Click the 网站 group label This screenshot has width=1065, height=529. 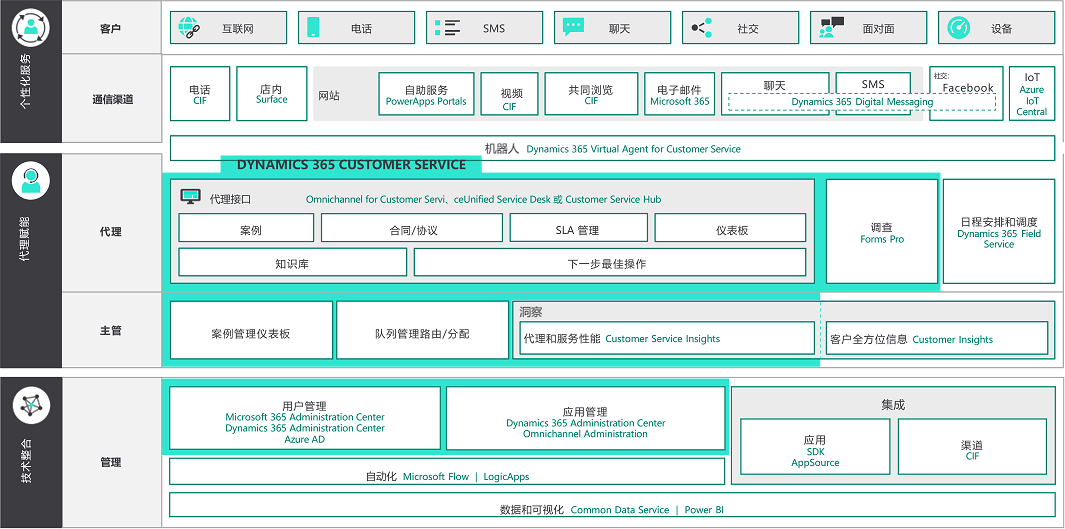pos(329,96)
